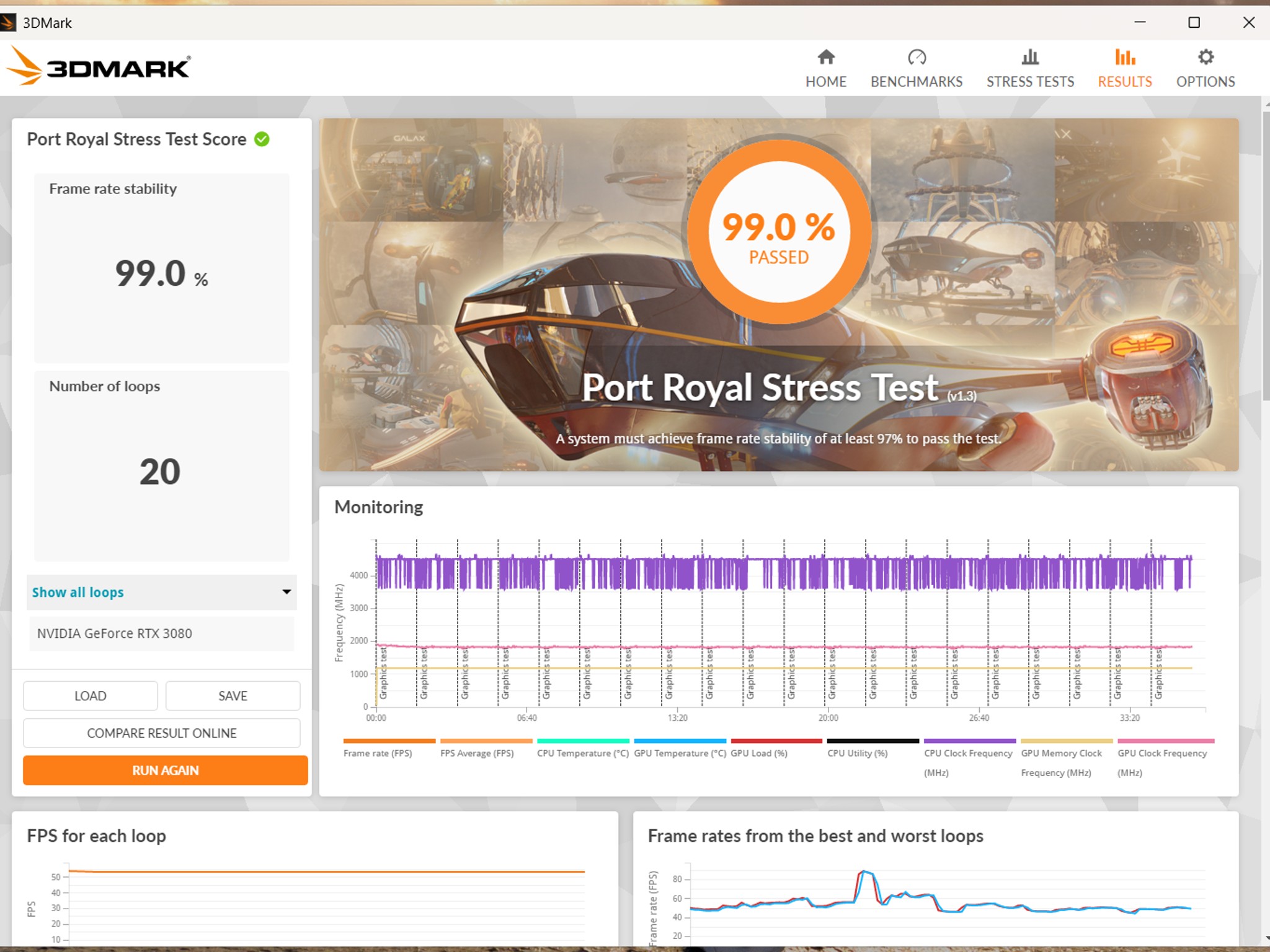1270x952 pixels.
Task: Click the Number of loops label
Action: click(104, 387)
